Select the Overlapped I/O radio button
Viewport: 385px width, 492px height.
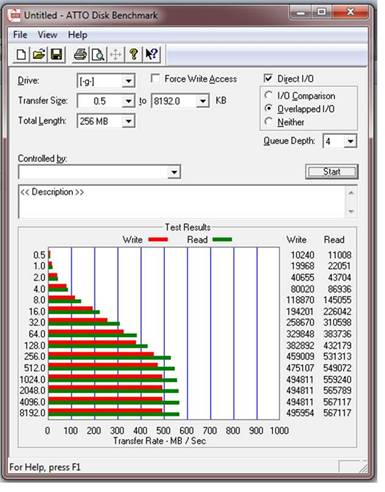268,109
